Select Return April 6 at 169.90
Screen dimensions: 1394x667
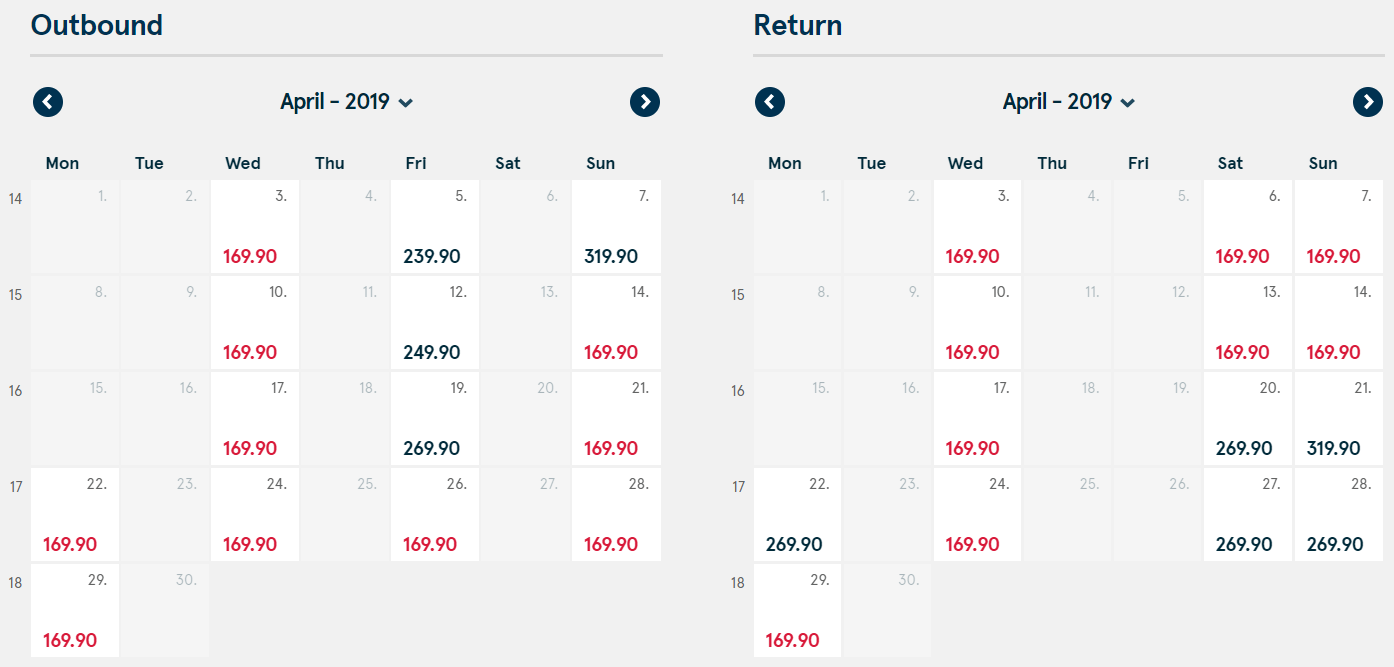click(1247, 227)
